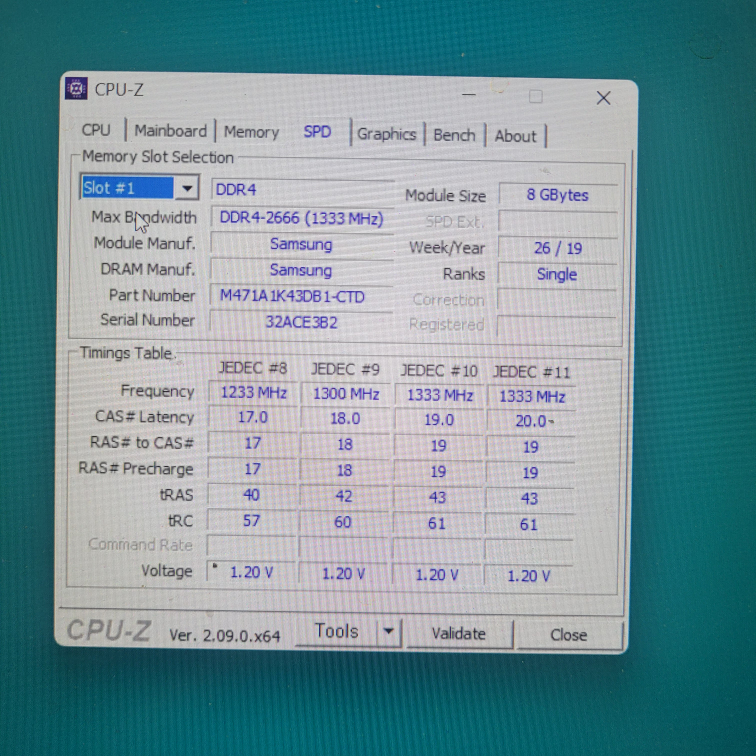
Task: Click the tRC value 60
Action: [343, 522]
